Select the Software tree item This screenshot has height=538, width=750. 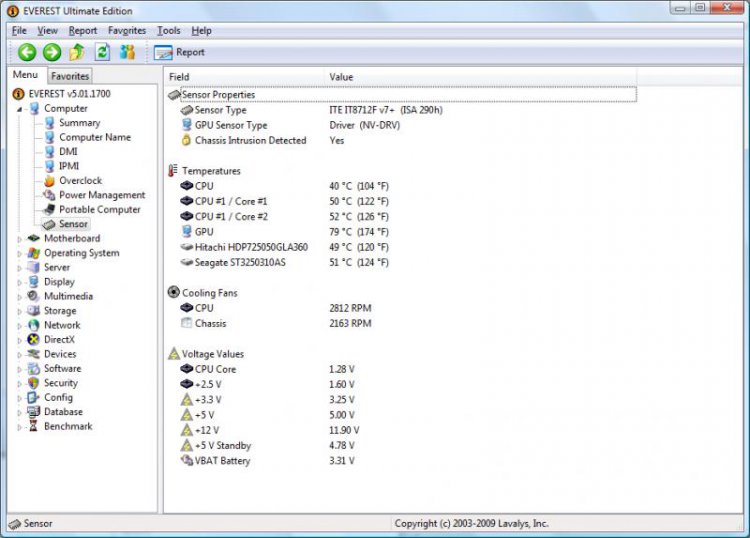tap(63, 368)
